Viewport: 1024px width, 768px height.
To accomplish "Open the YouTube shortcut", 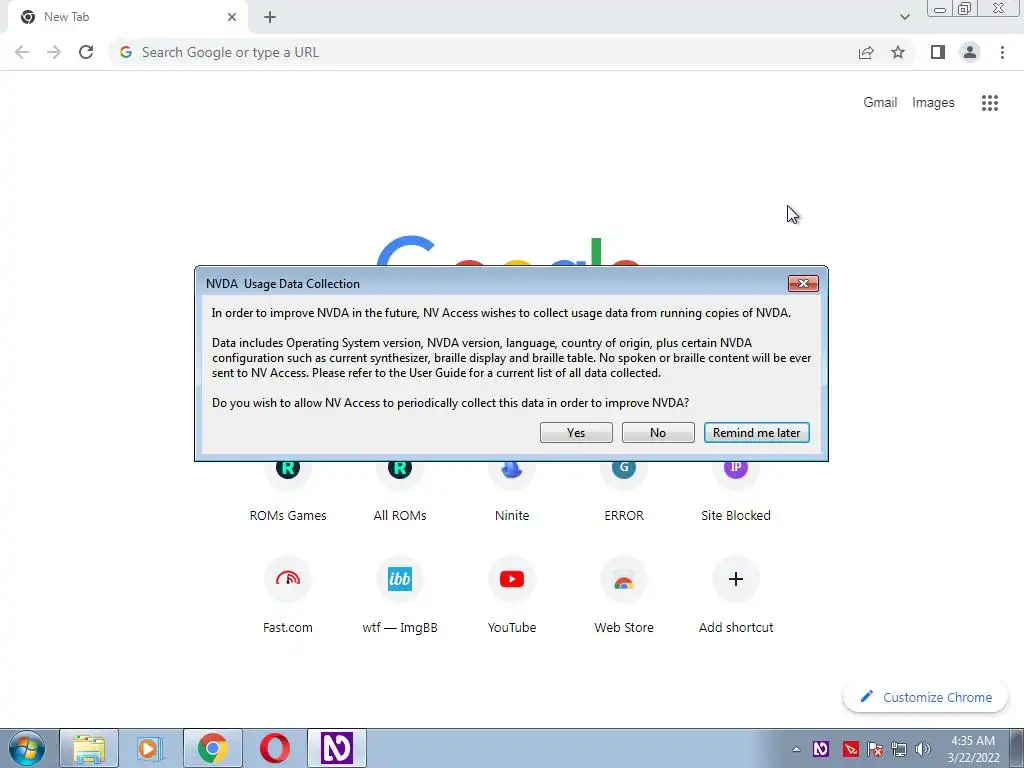I will click(x=512, y=579).
